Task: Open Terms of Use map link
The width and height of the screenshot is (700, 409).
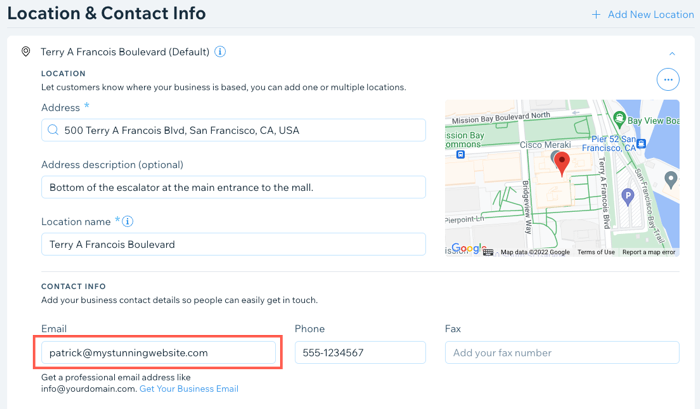Action: point(596,252)
